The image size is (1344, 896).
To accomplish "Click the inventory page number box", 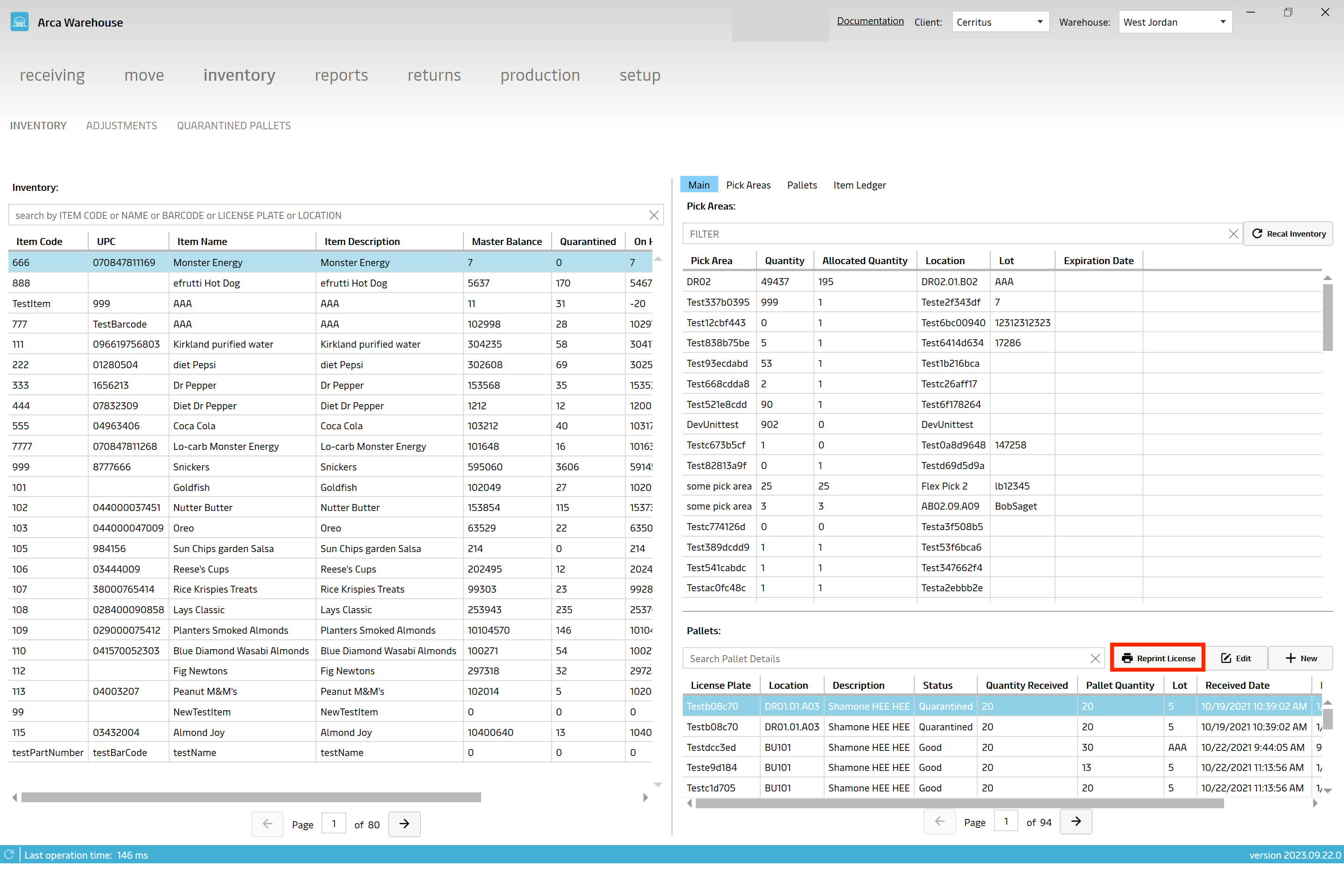I will point(334,823).
